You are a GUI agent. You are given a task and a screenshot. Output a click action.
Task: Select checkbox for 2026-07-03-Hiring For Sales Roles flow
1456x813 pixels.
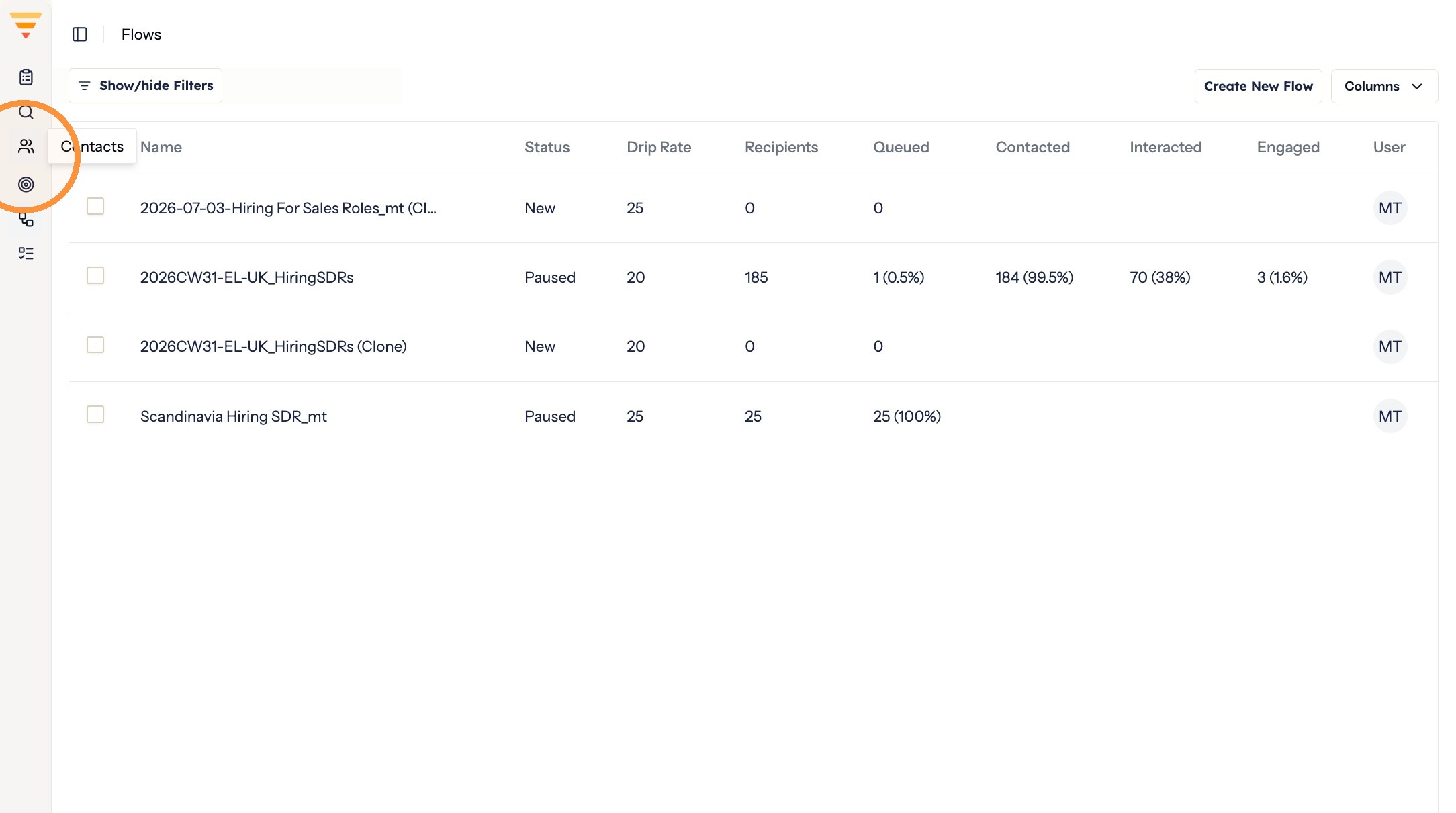tap(95, 206)
